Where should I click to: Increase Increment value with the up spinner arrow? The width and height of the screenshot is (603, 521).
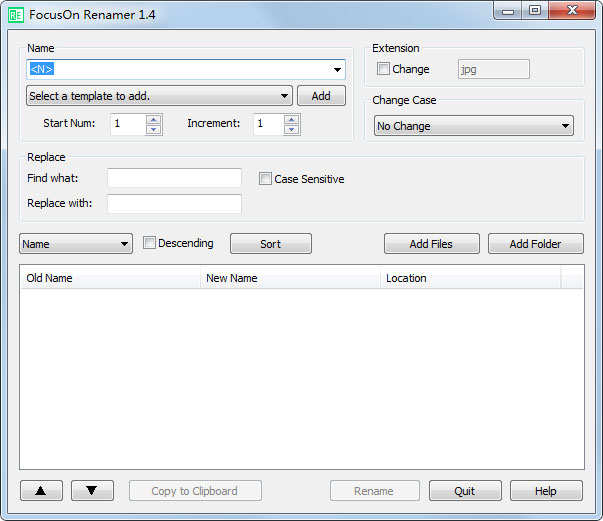(x=292, y=119)
